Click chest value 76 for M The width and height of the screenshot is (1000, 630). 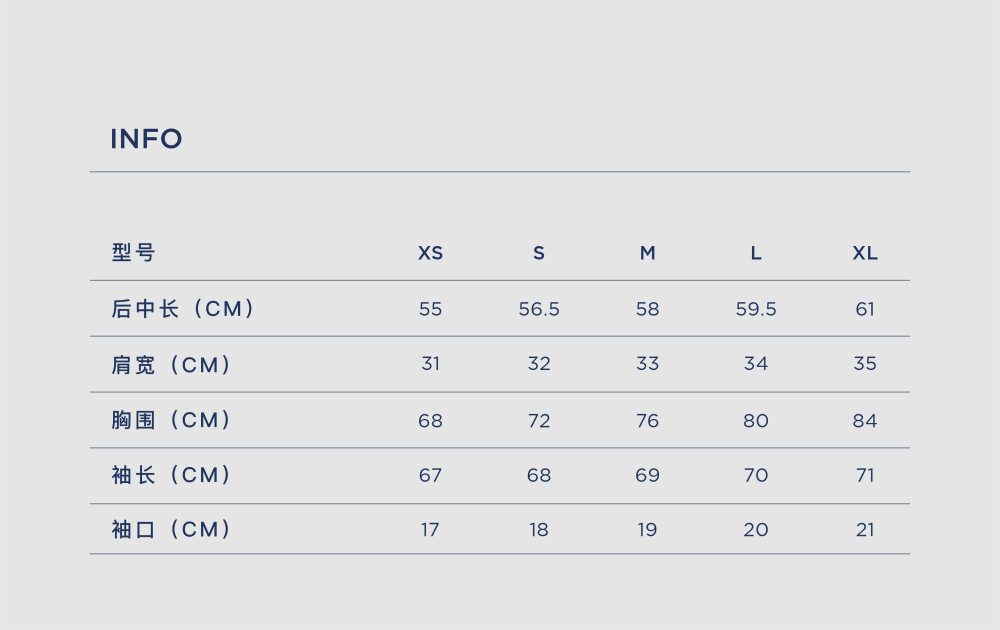(647, 421)
